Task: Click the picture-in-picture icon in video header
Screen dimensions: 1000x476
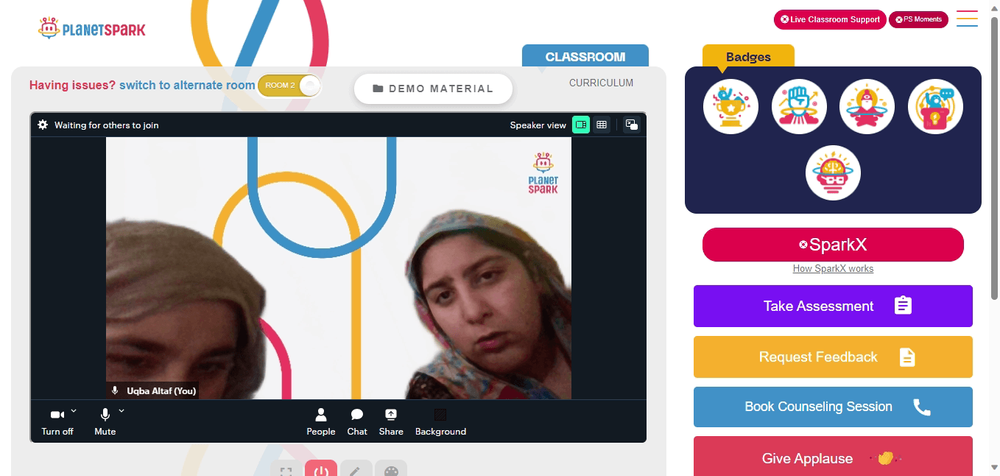Action: click(631, 125)
